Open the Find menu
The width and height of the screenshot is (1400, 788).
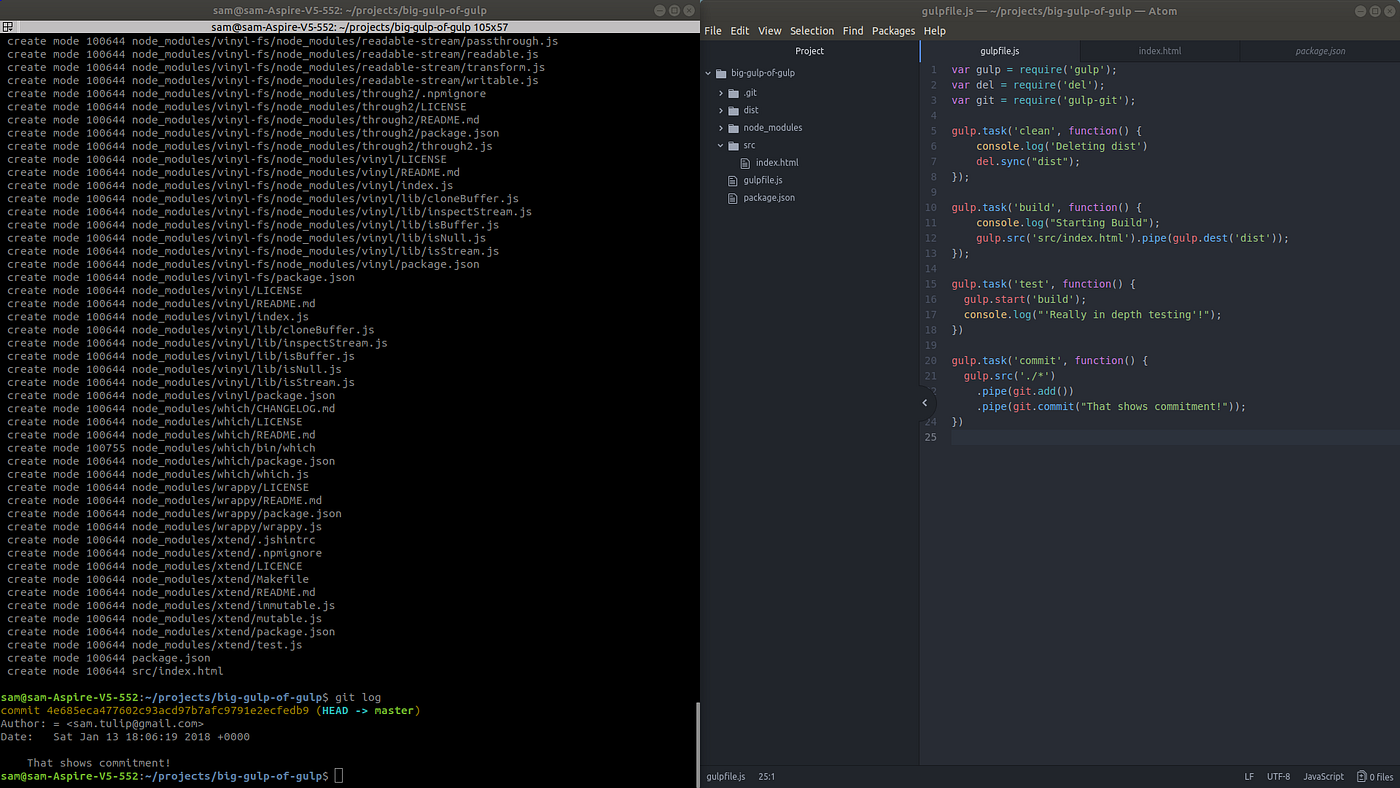coord(852,31)
